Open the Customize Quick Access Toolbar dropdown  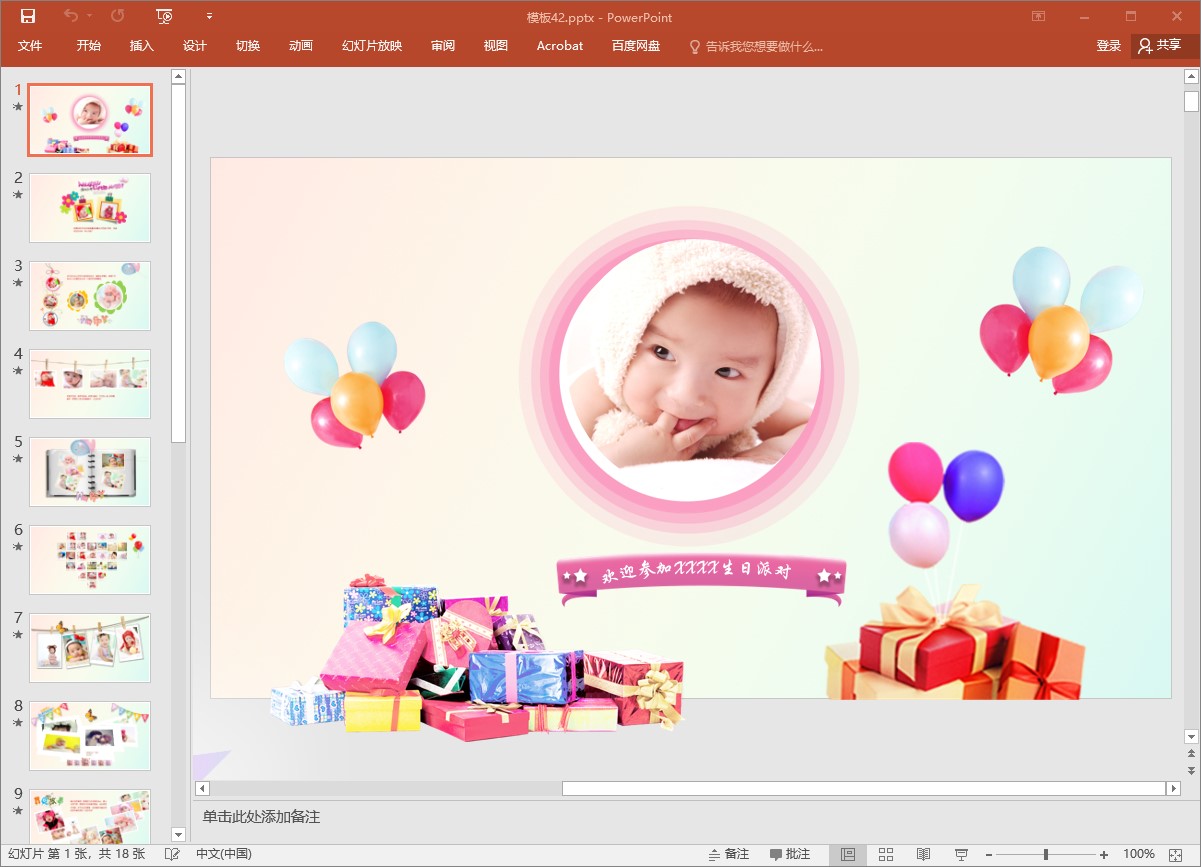coord(209,16)
